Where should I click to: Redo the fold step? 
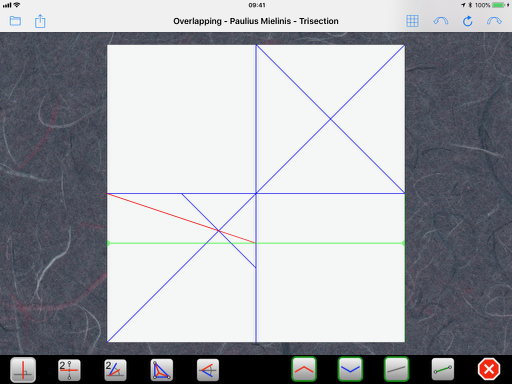pos(494,21)
